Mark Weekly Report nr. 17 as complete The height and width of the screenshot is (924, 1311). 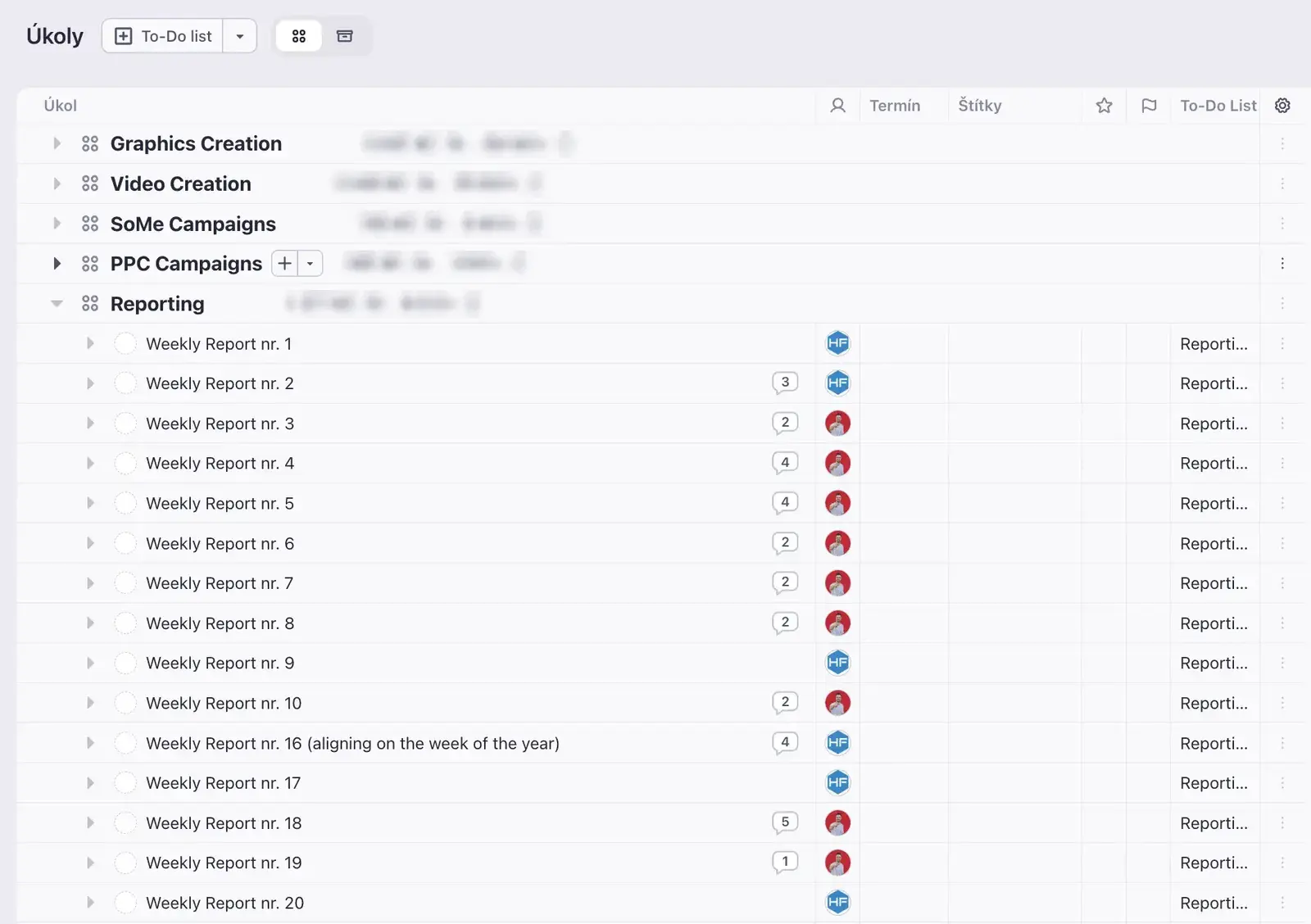[x=125, y=782]
